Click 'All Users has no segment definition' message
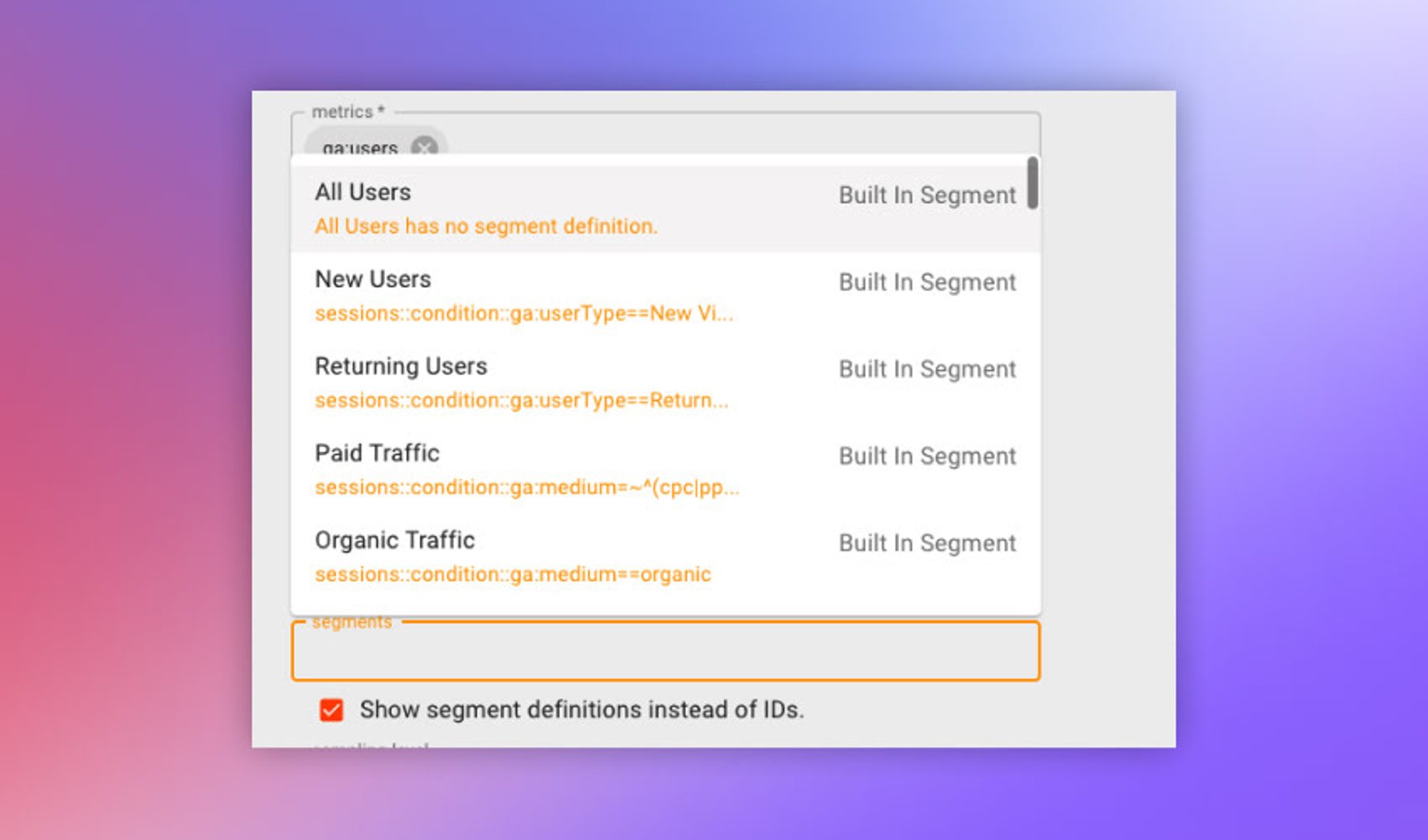This screenshot has width=1428, height=840. coord(485,226)
